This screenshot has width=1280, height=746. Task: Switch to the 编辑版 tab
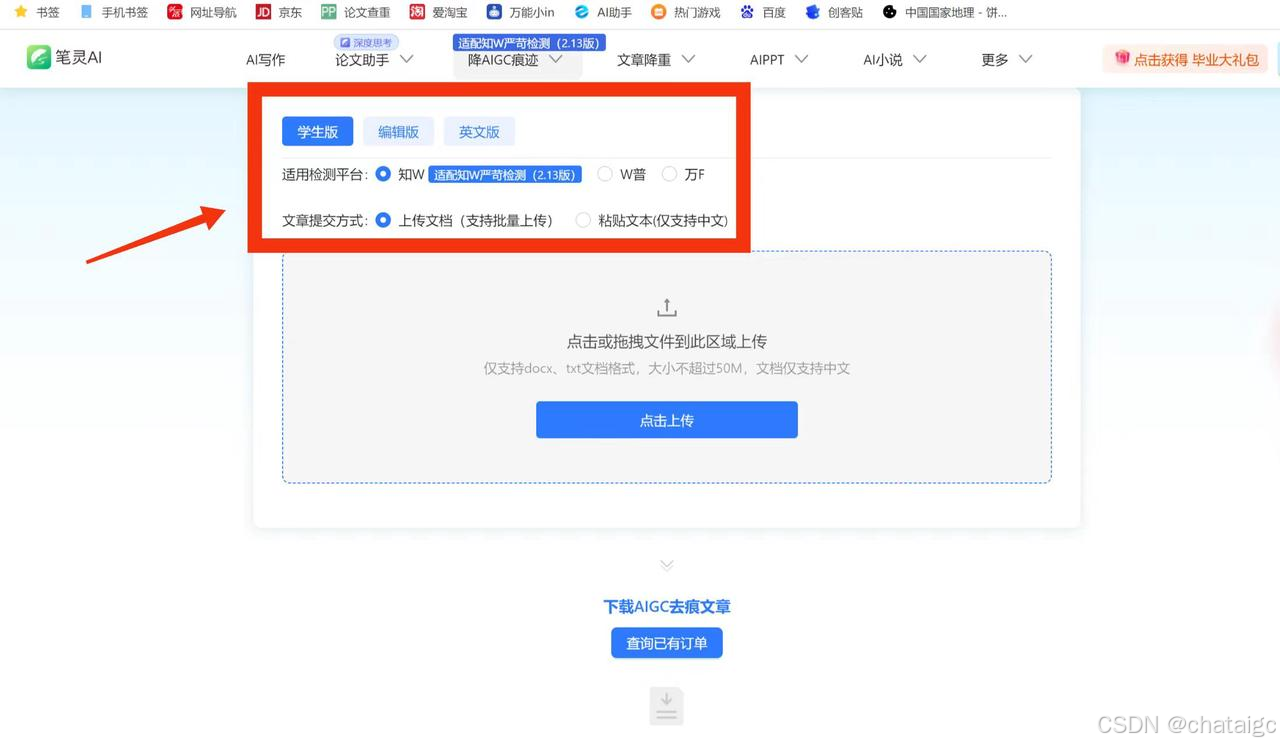(398, 132)
